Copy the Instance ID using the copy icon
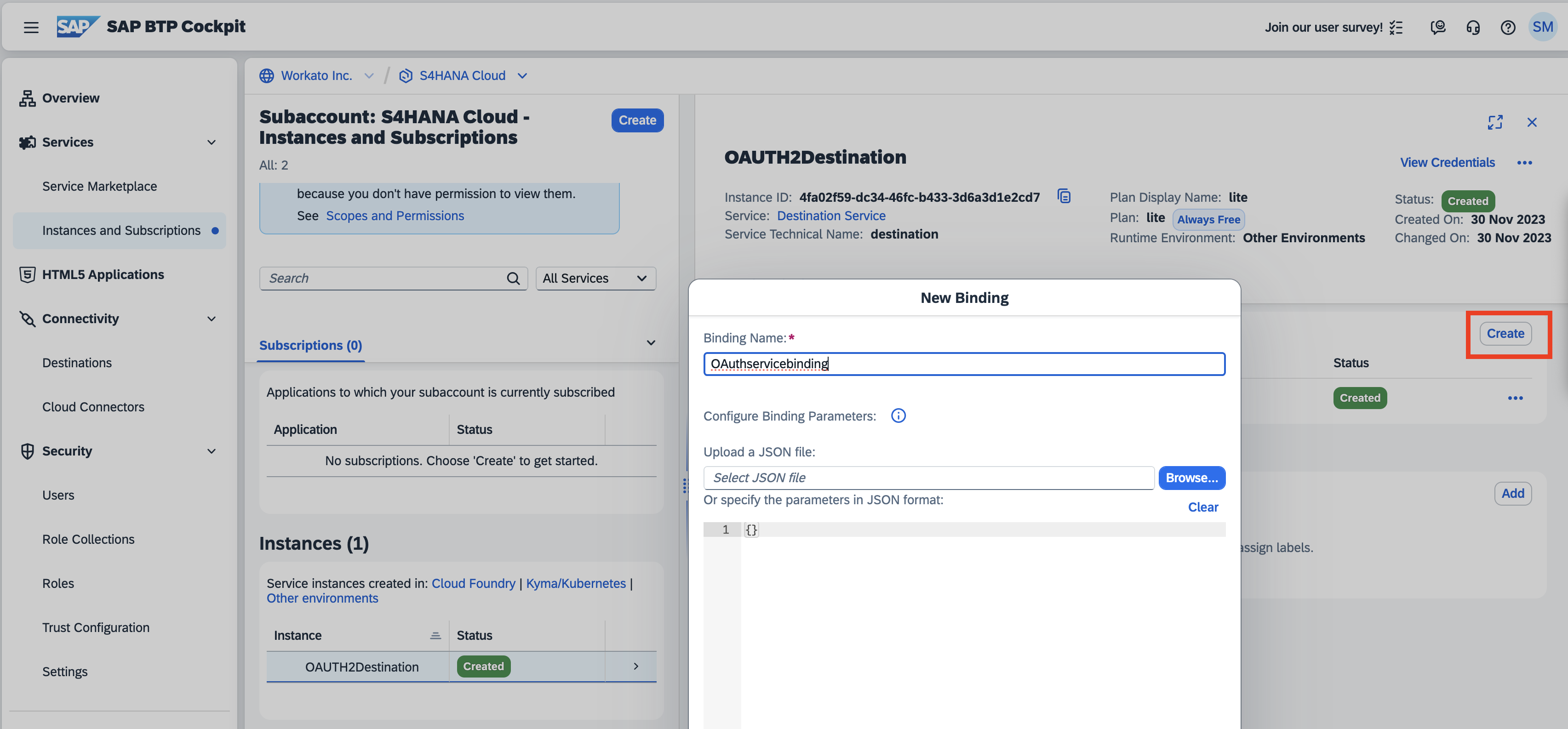The image size is (1568, 729). pyautogui.click(x=1064, y=196)
